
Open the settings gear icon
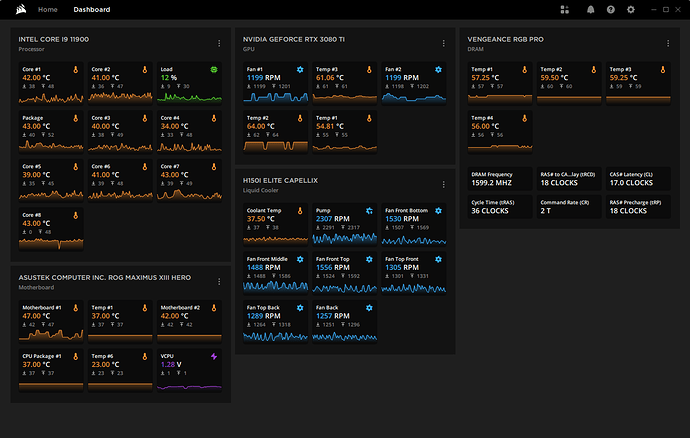coord(631,10)
